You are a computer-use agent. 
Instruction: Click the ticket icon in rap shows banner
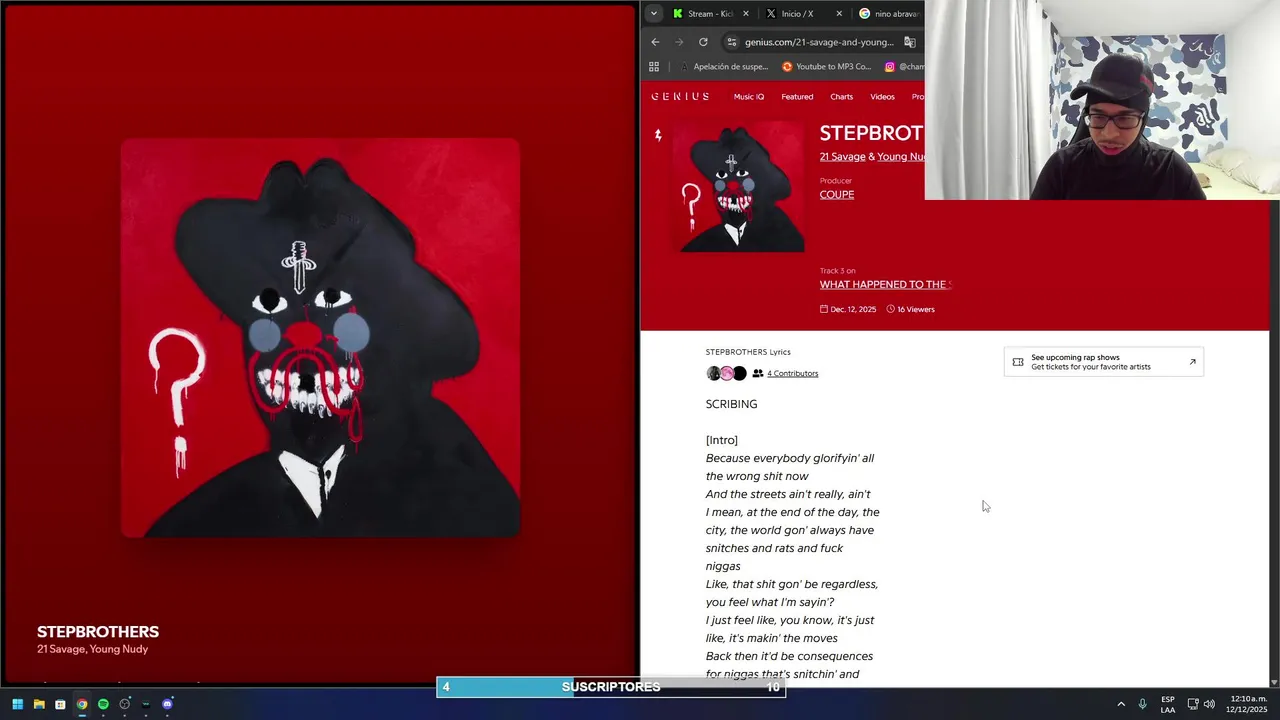click(1018, 362)
